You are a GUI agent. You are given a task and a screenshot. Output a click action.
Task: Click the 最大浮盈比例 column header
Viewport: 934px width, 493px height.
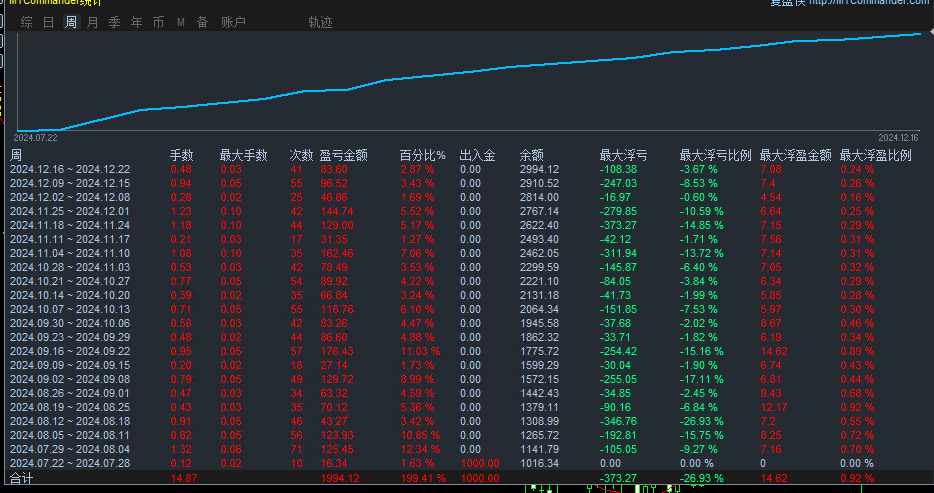(876, 155)
